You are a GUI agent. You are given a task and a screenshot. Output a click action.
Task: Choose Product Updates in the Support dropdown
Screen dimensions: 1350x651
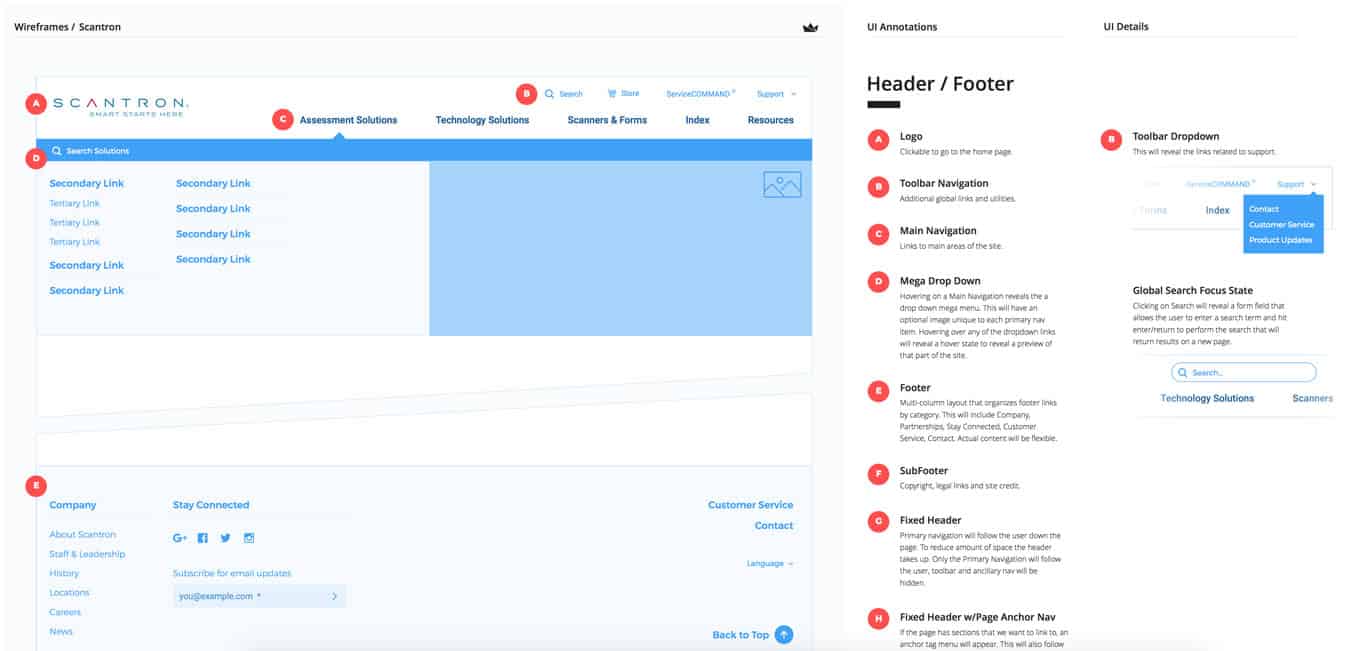coord(1281,240)
